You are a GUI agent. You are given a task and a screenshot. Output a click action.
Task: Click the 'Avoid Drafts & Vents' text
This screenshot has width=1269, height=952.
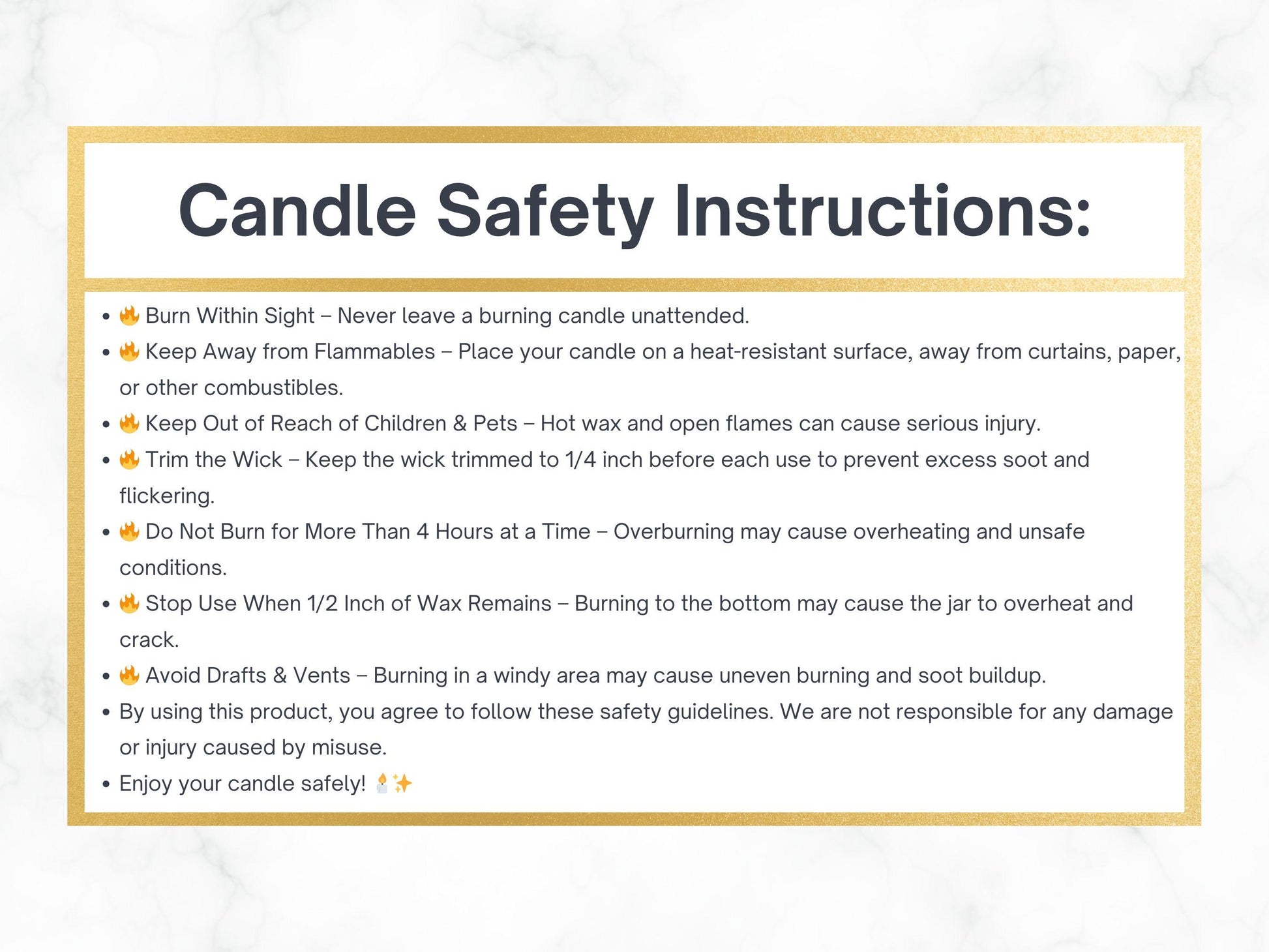click(x=248, y=676)
